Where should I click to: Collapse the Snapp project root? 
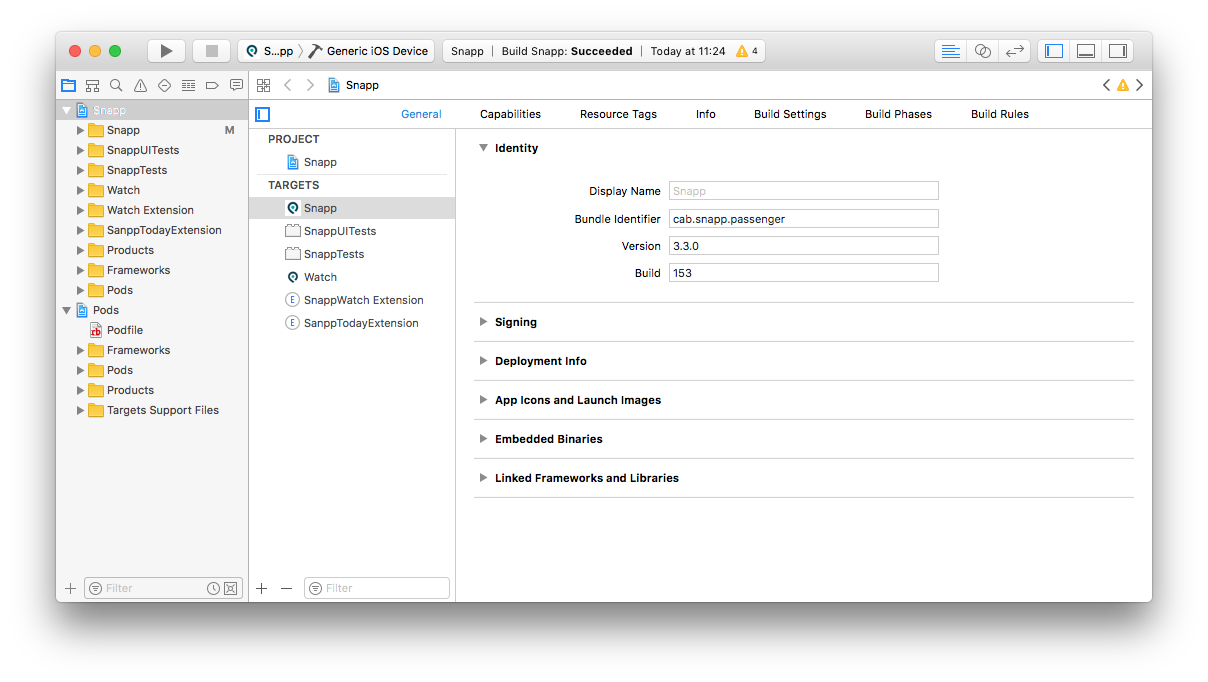pyautogui.click(x=67, y=110)
